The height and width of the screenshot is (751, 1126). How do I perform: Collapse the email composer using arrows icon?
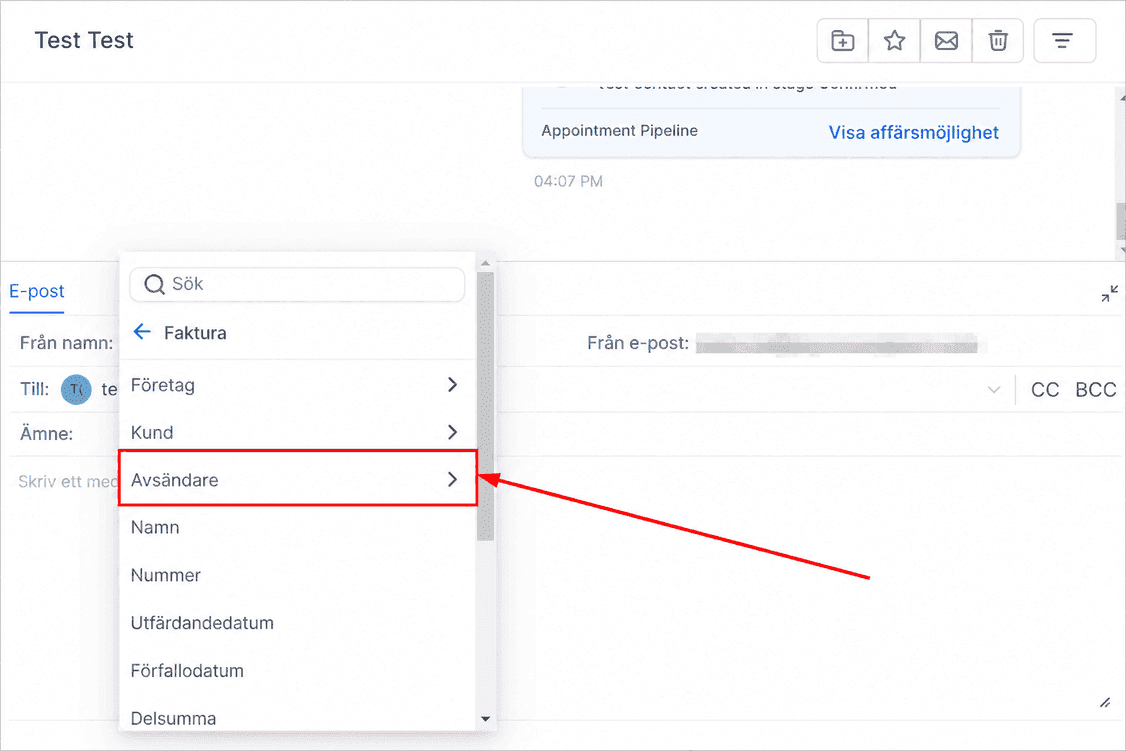tap(1109, 294)
